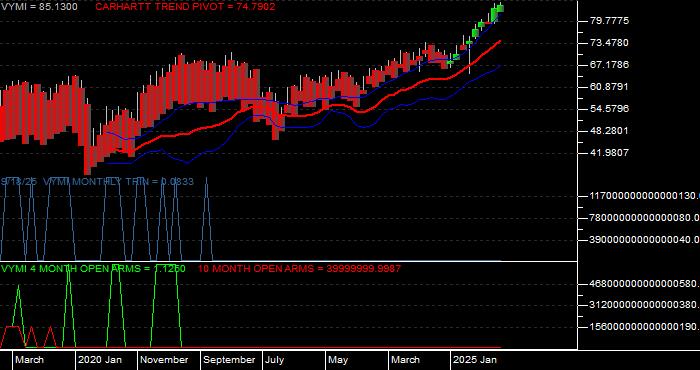Click the 41.9807 price axis value

610,153
